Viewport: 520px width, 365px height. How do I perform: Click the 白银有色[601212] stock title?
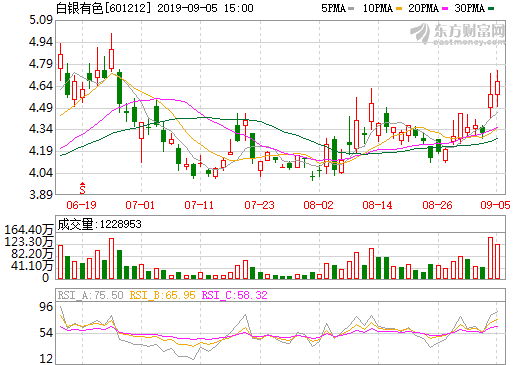pyautogui.click(x=103, y=8)
